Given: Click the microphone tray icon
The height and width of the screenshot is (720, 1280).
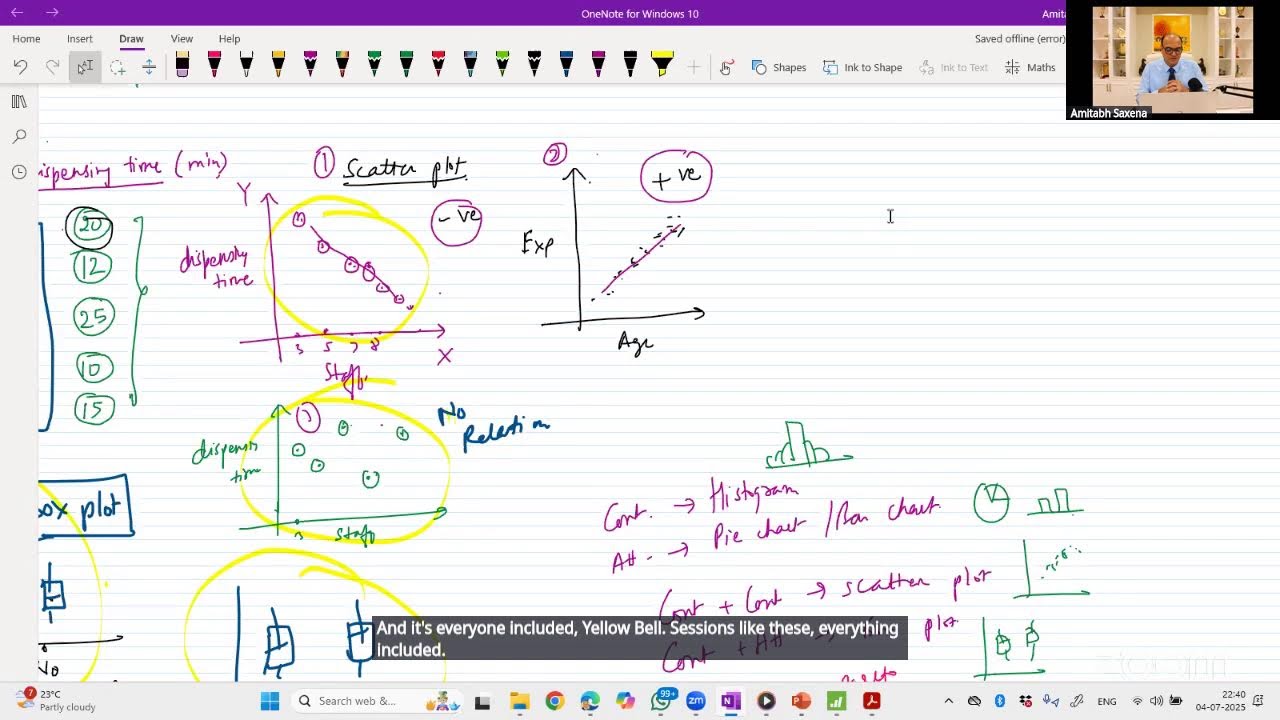Looking at the screenshot, I should (1052, 701).
